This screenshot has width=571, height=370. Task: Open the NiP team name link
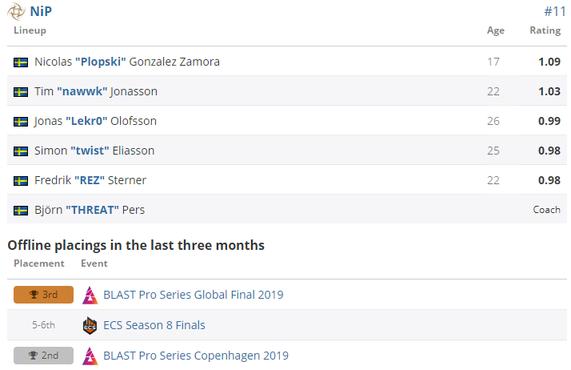click(x=41, y=11)
